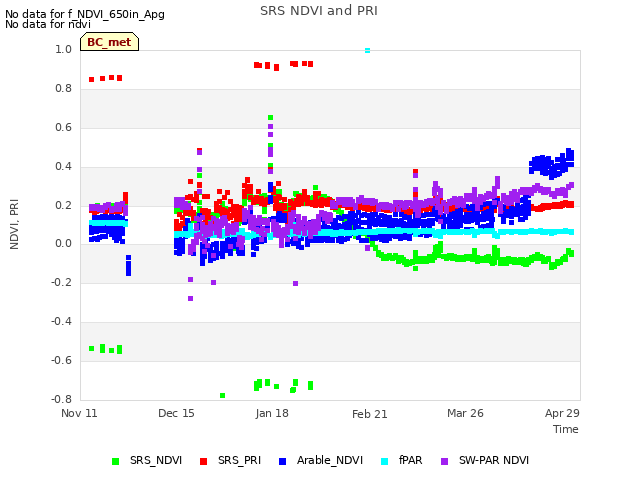Click the Feb 21 x-axis label
Viewport: 640px width, 480px height.
click(369, 414)
